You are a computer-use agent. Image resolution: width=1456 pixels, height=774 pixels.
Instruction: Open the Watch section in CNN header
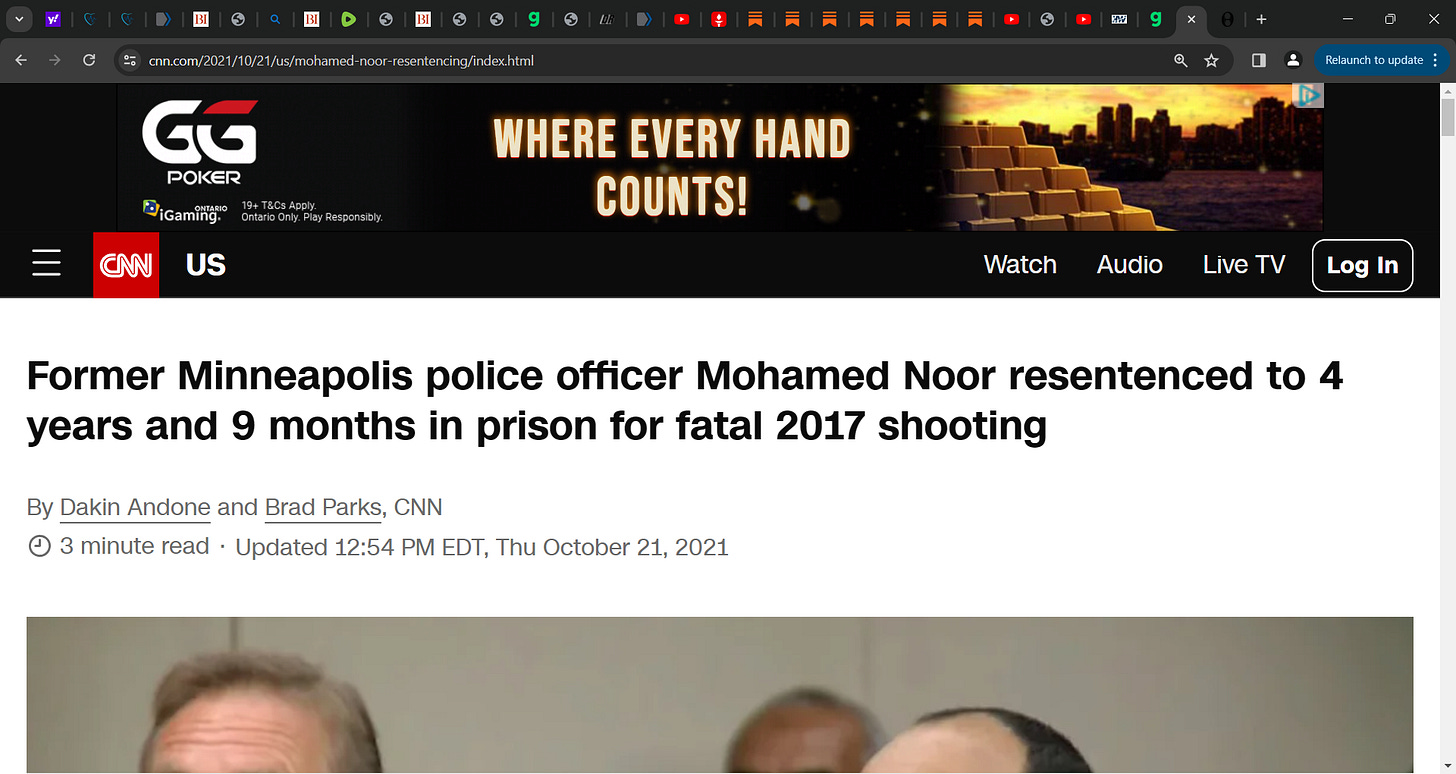coord(1020,265)
